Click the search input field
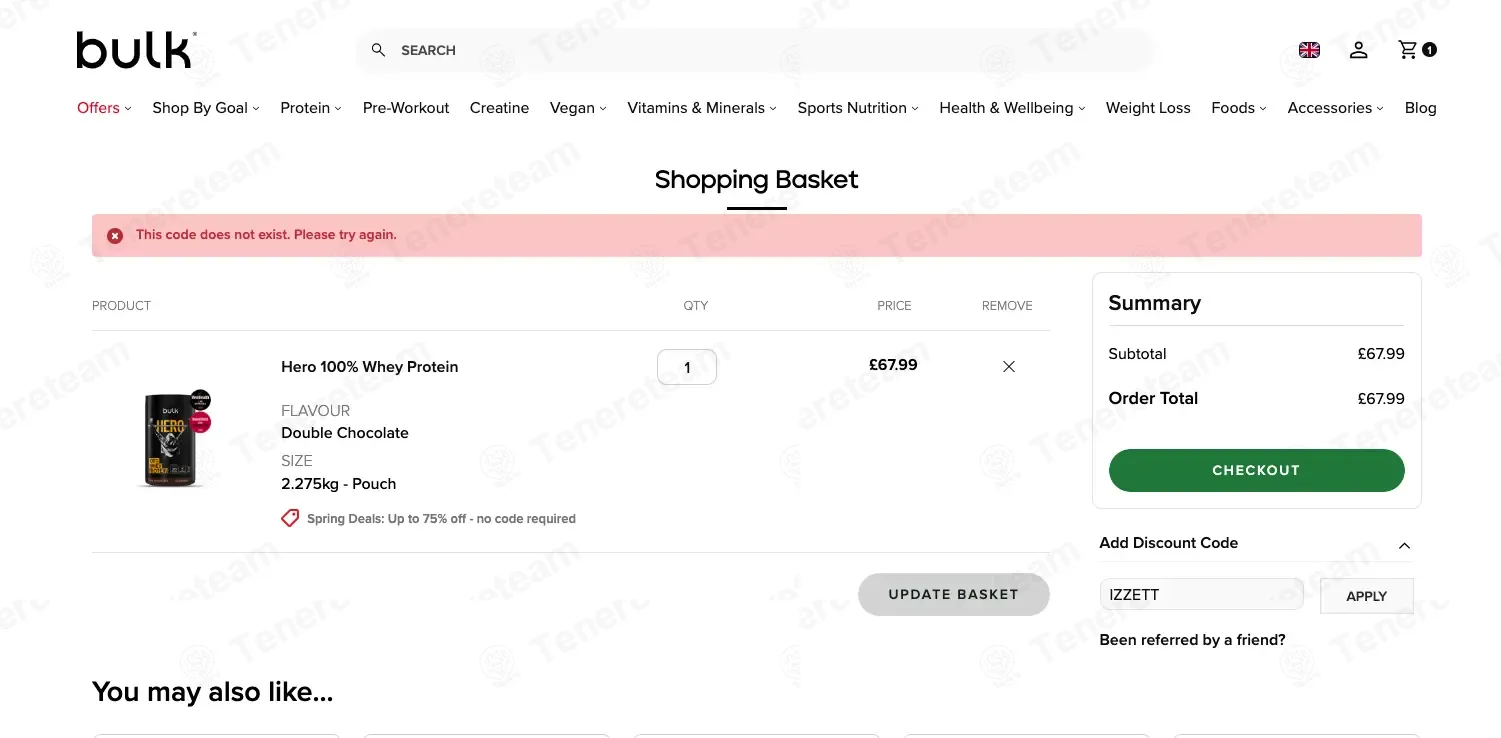1501x738 pixels. pyautogui.click(x=755, y=50)
